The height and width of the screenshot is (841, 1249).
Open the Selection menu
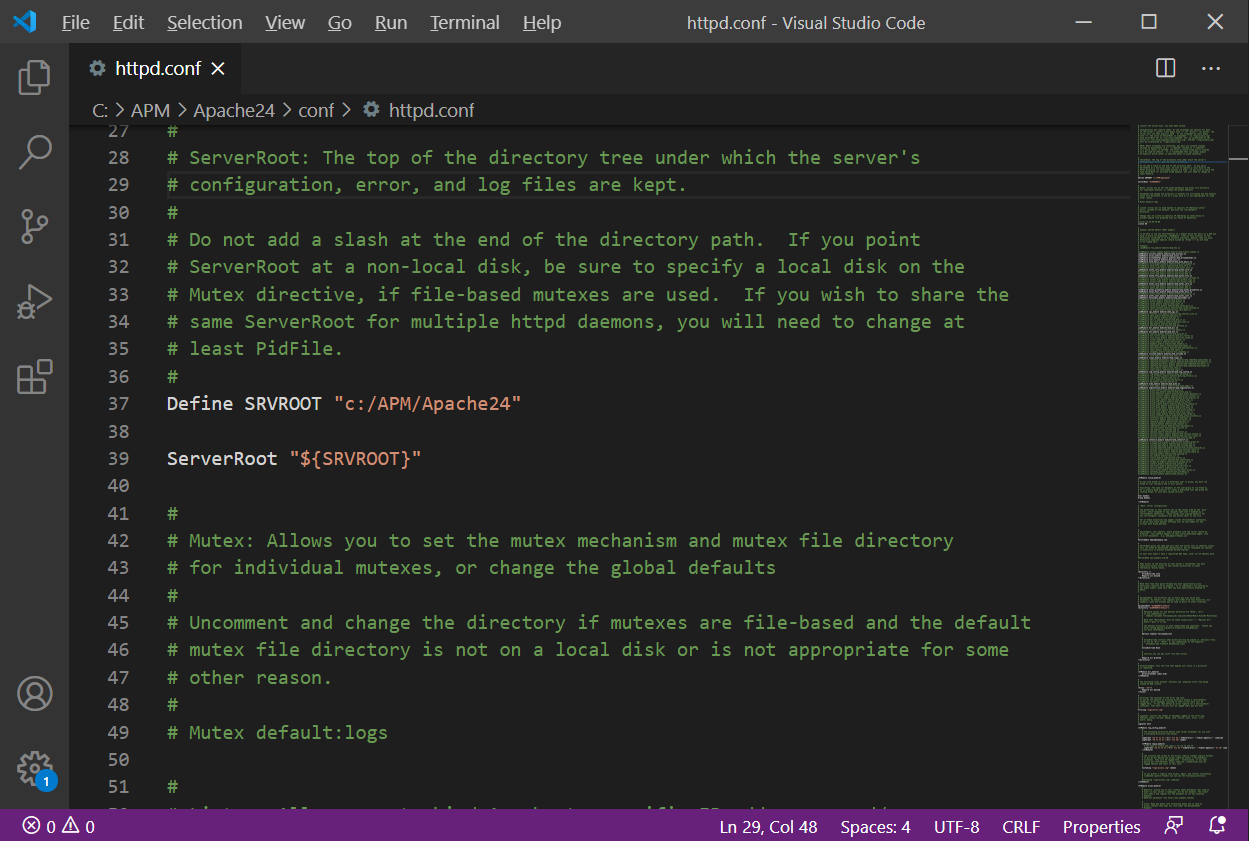tap(204, 22)
